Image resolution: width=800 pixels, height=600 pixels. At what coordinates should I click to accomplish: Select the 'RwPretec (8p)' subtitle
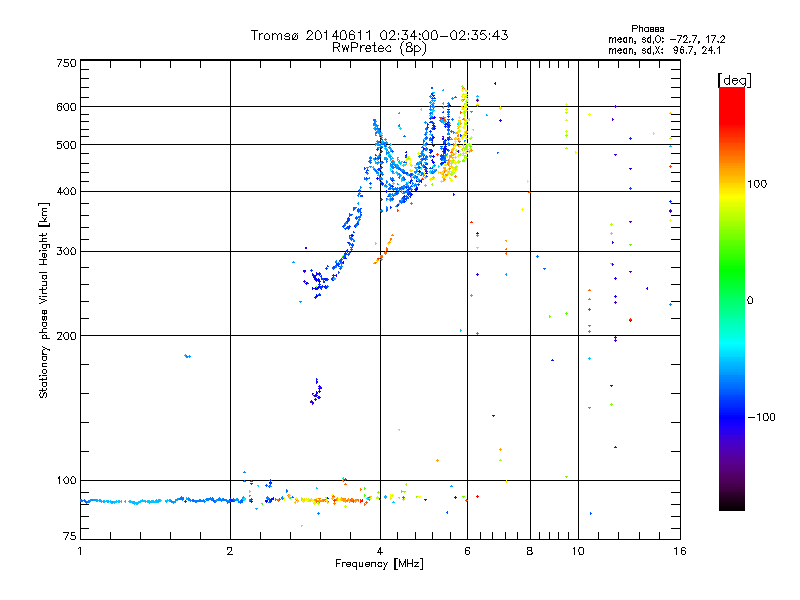pyautogui.click(x=379, y=48)
